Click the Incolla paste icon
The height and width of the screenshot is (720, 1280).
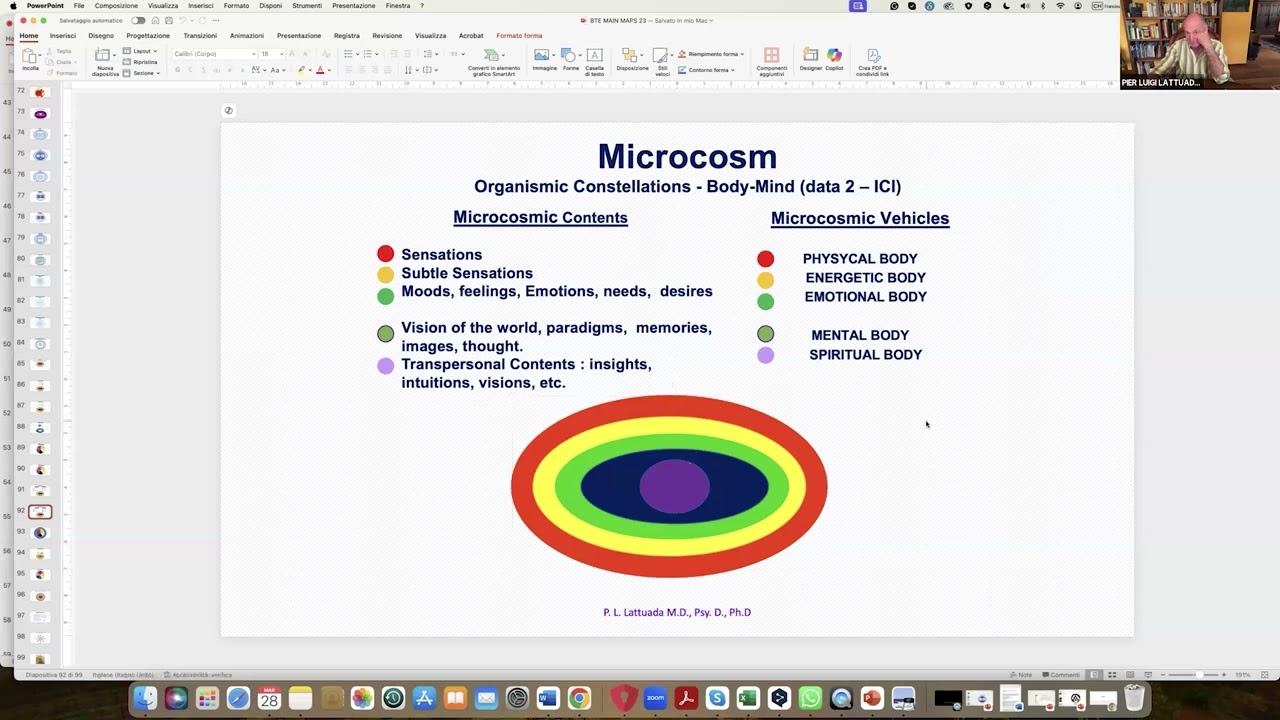(x=30, y=58)
